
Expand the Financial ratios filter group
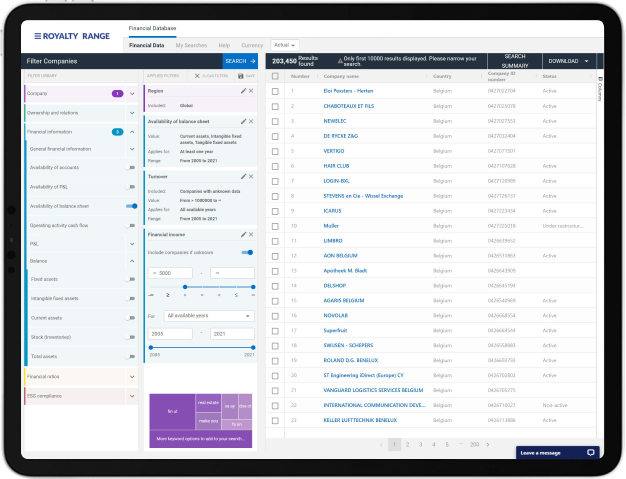(x=131, y=377)
